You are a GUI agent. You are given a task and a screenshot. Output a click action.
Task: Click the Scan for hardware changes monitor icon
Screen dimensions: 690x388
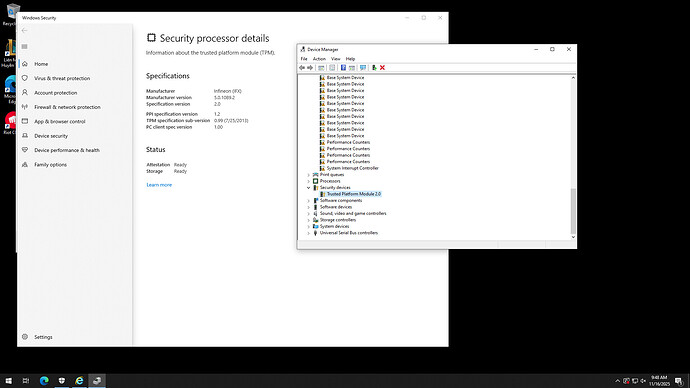(x=363, y=68)
